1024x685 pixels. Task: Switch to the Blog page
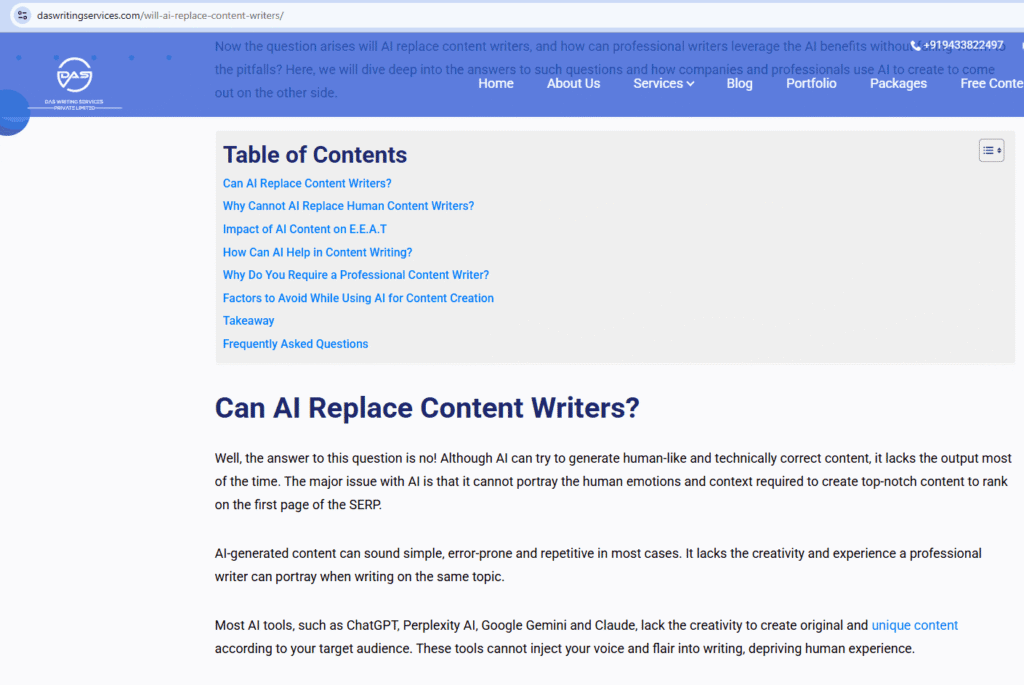pos(739,84)
